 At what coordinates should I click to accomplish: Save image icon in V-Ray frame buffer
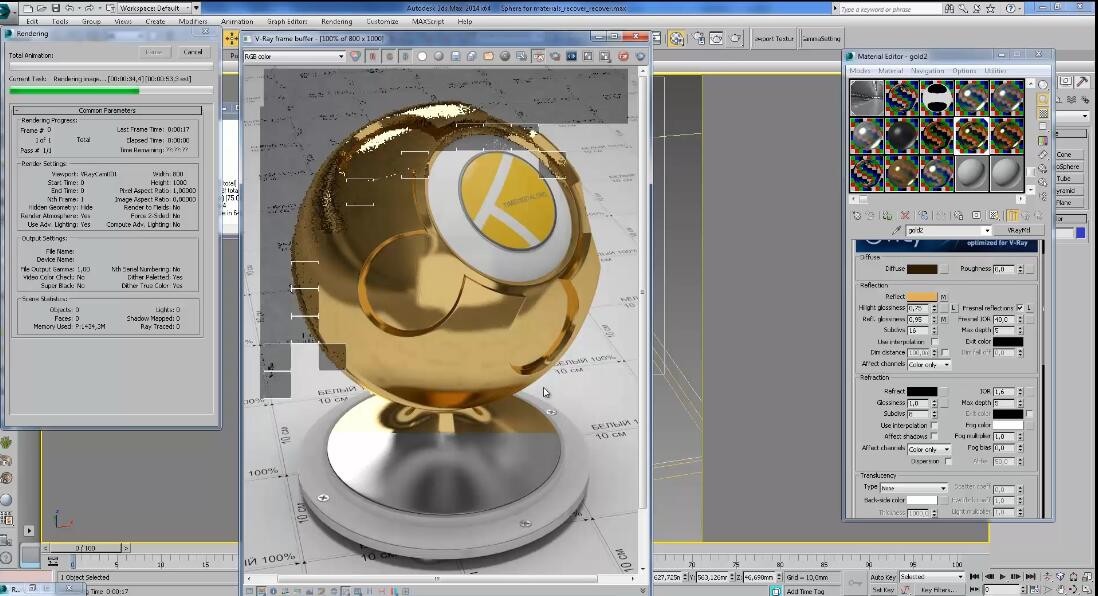pyautogui.click(x=455, y=56)
